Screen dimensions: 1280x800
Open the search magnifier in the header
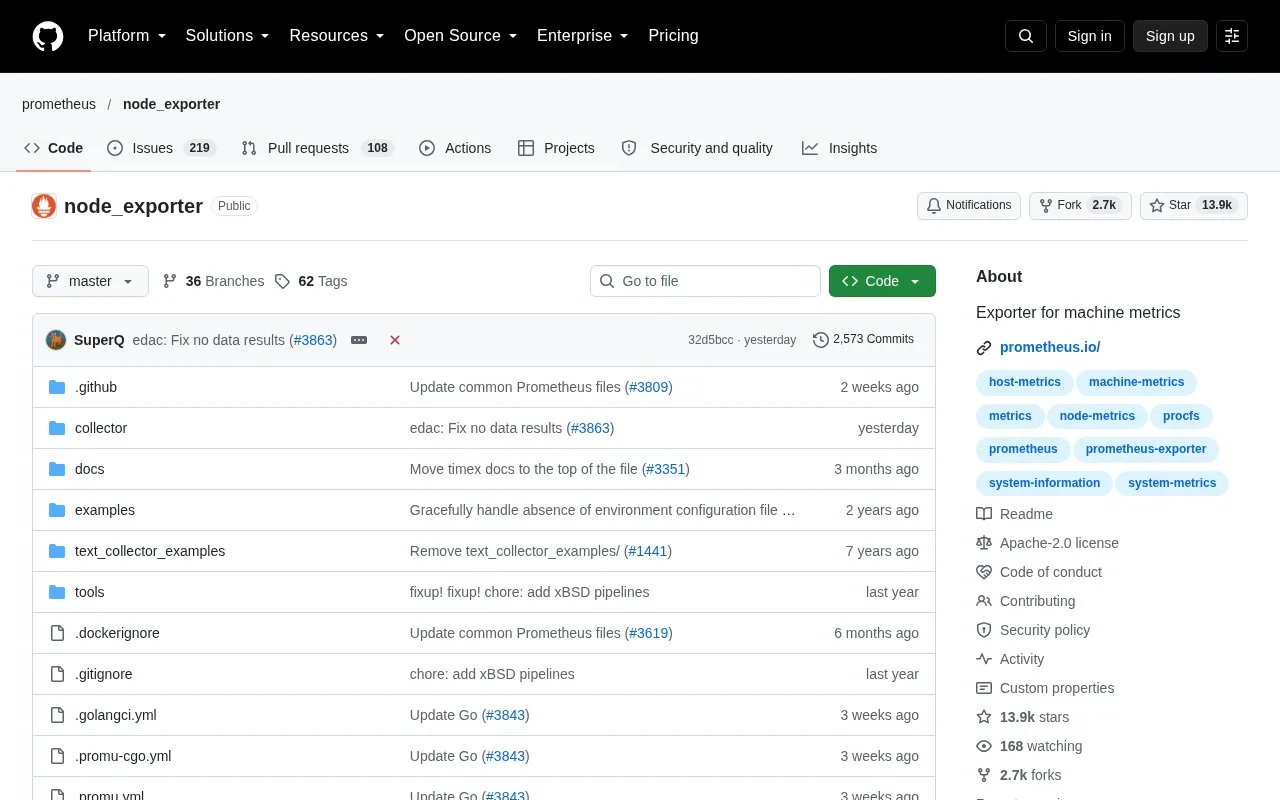(x=1026, y=36)
